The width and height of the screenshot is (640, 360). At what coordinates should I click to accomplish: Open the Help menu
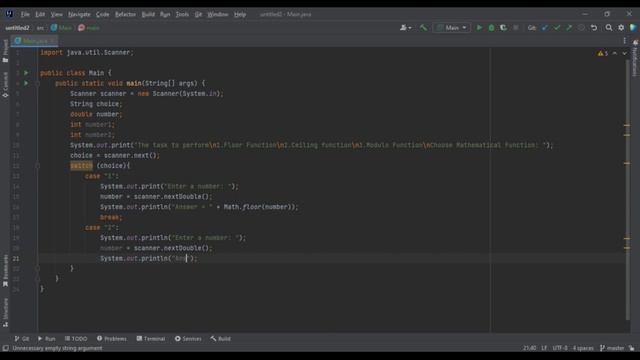click(240, 14)
